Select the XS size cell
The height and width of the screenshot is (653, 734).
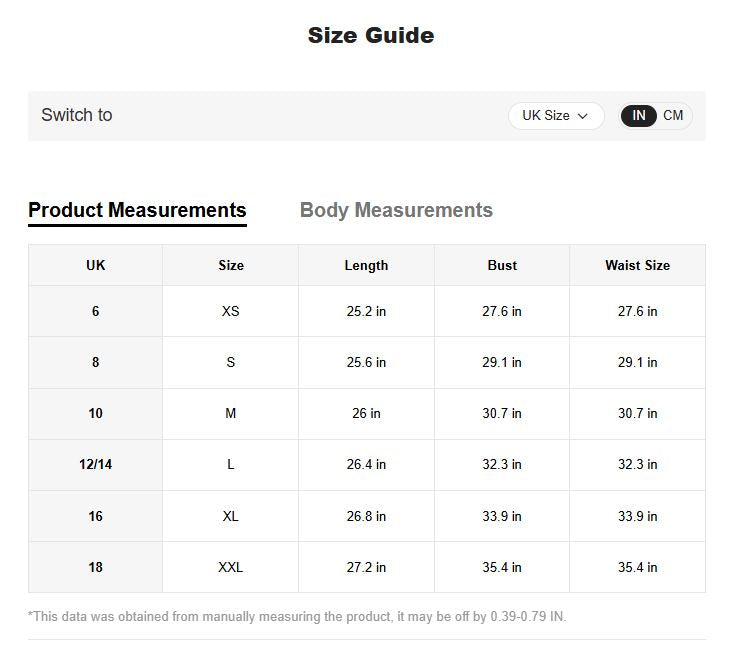231,311
